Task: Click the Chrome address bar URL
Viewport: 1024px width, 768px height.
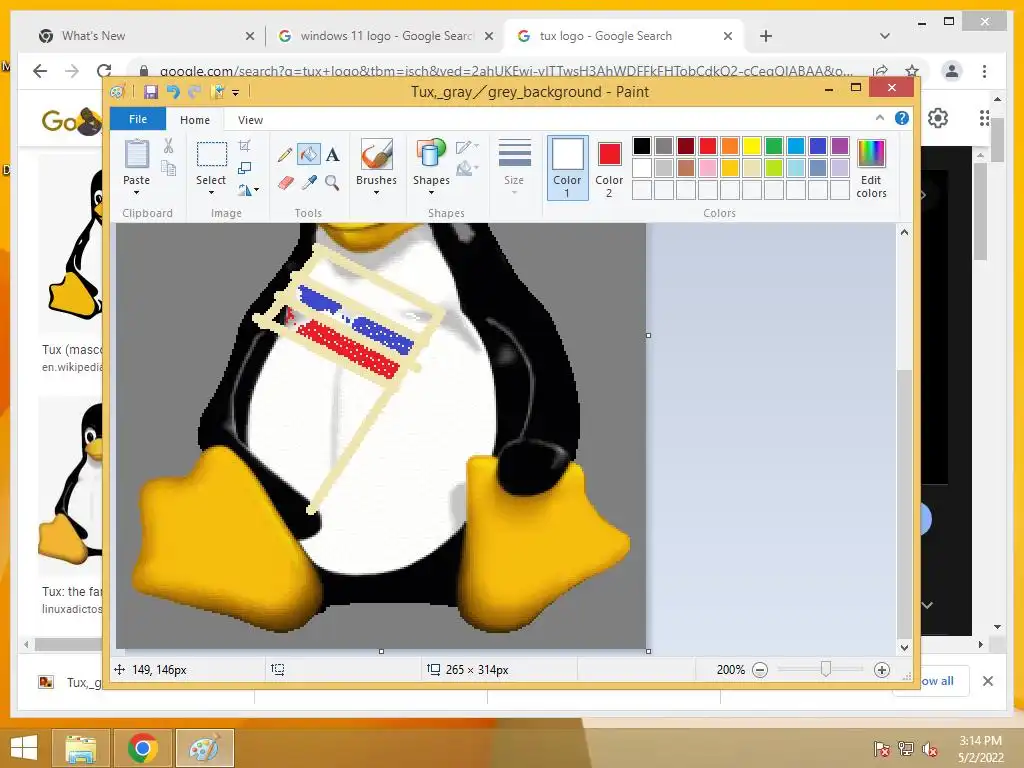Action: [x=506, y=71]
